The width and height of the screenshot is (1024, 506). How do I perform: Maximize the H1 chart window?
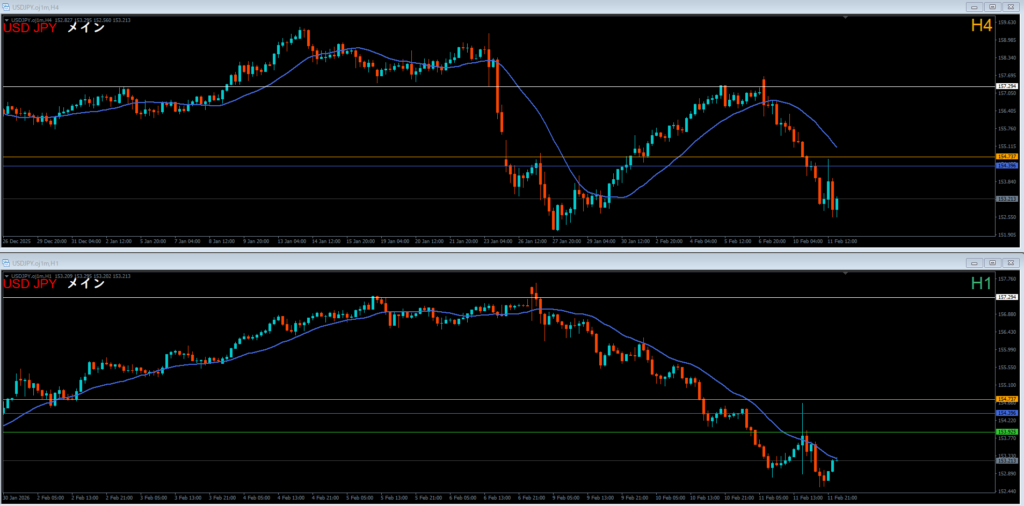pyautogui.click(x=994, y=260)
